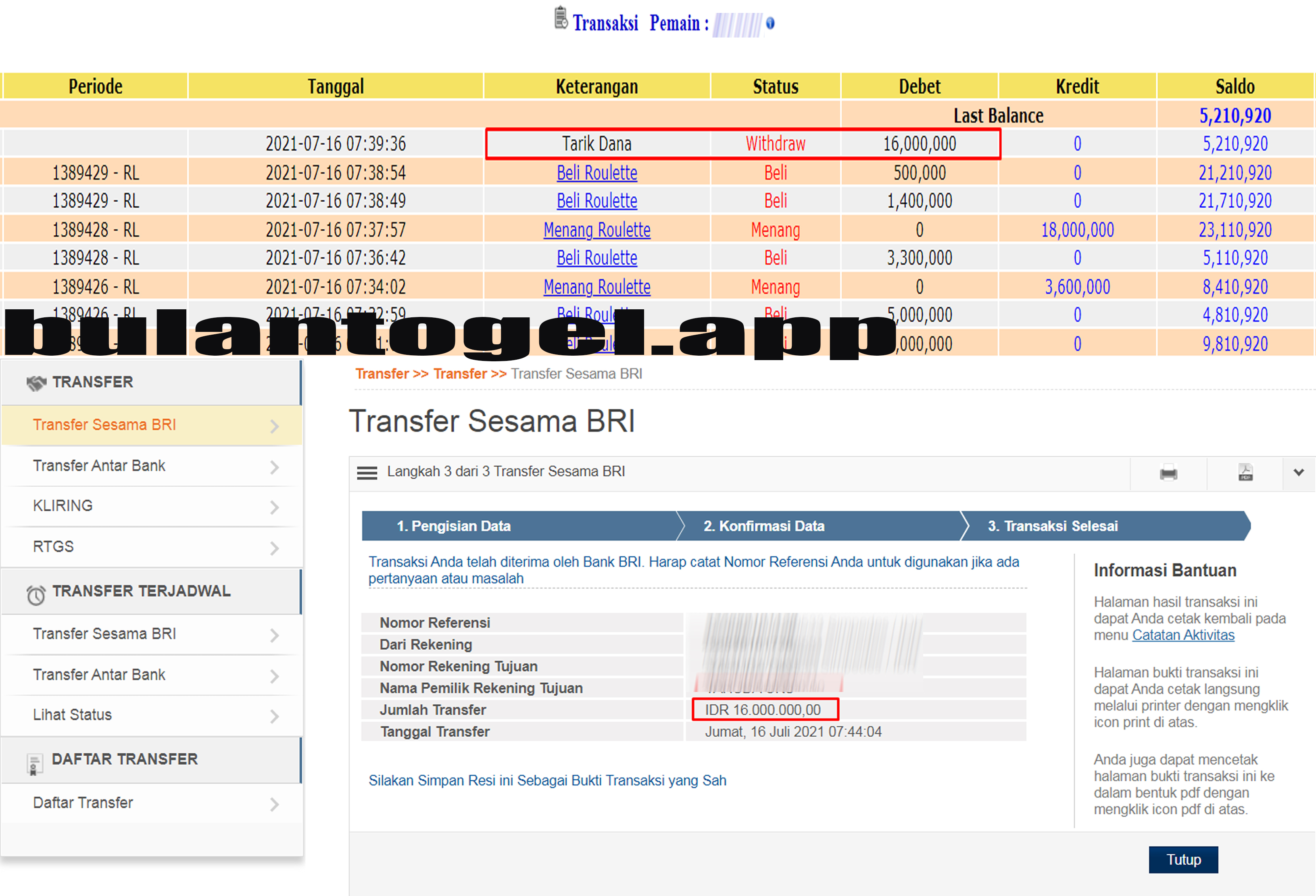Click kredit value 18,000,000

1077,230
